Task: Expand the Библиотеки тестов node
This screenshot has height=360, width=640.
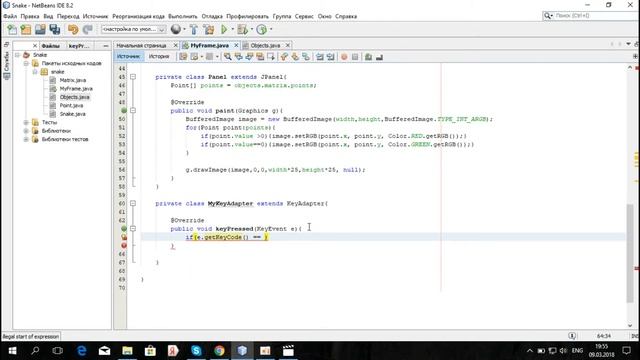Action: coord(26,139)
